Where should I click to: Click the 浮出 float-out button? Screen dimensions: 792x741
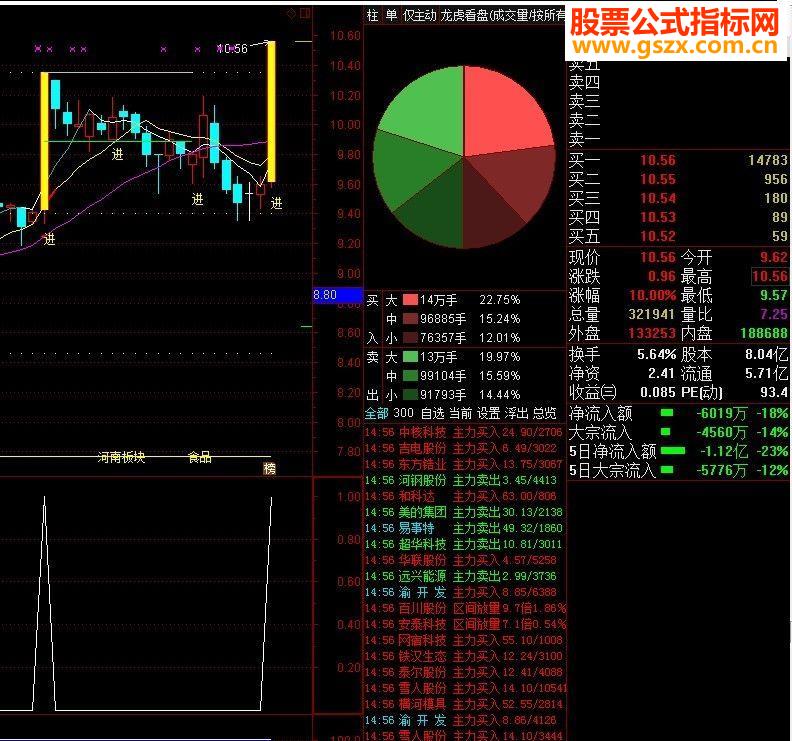coord(516,413)
